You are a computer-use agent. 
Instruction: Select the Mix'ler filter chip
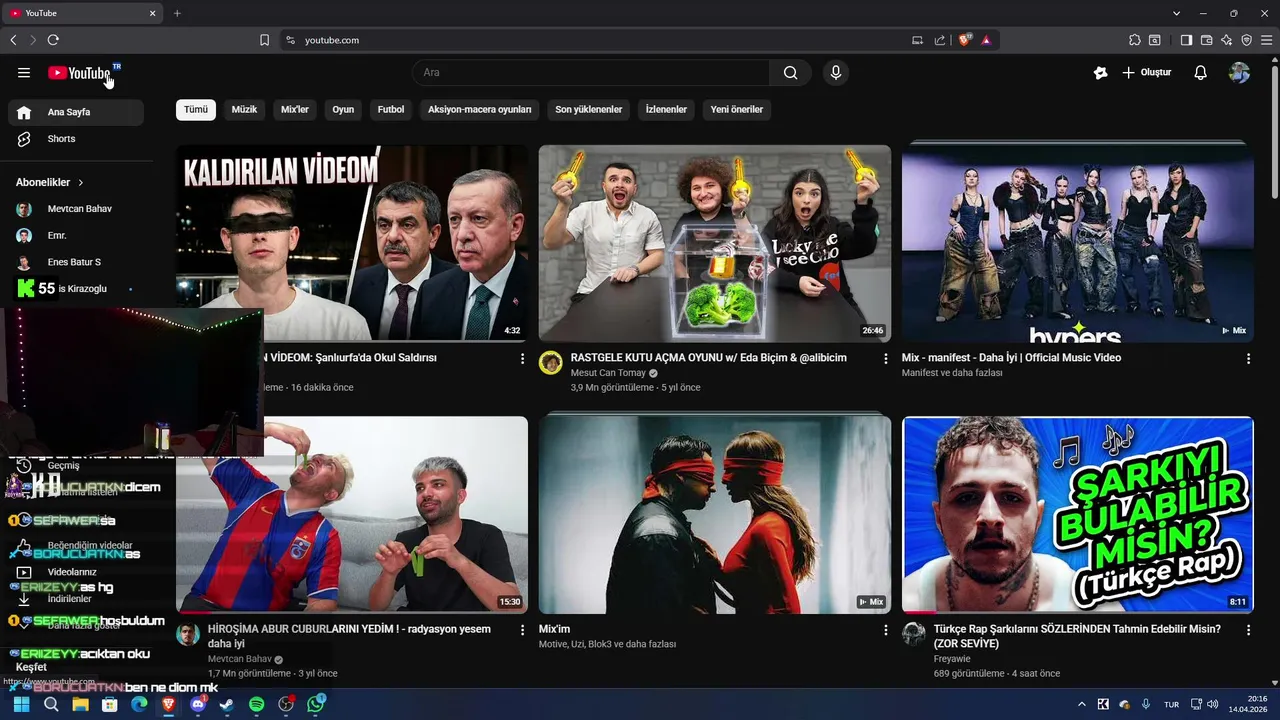(295, 109)
